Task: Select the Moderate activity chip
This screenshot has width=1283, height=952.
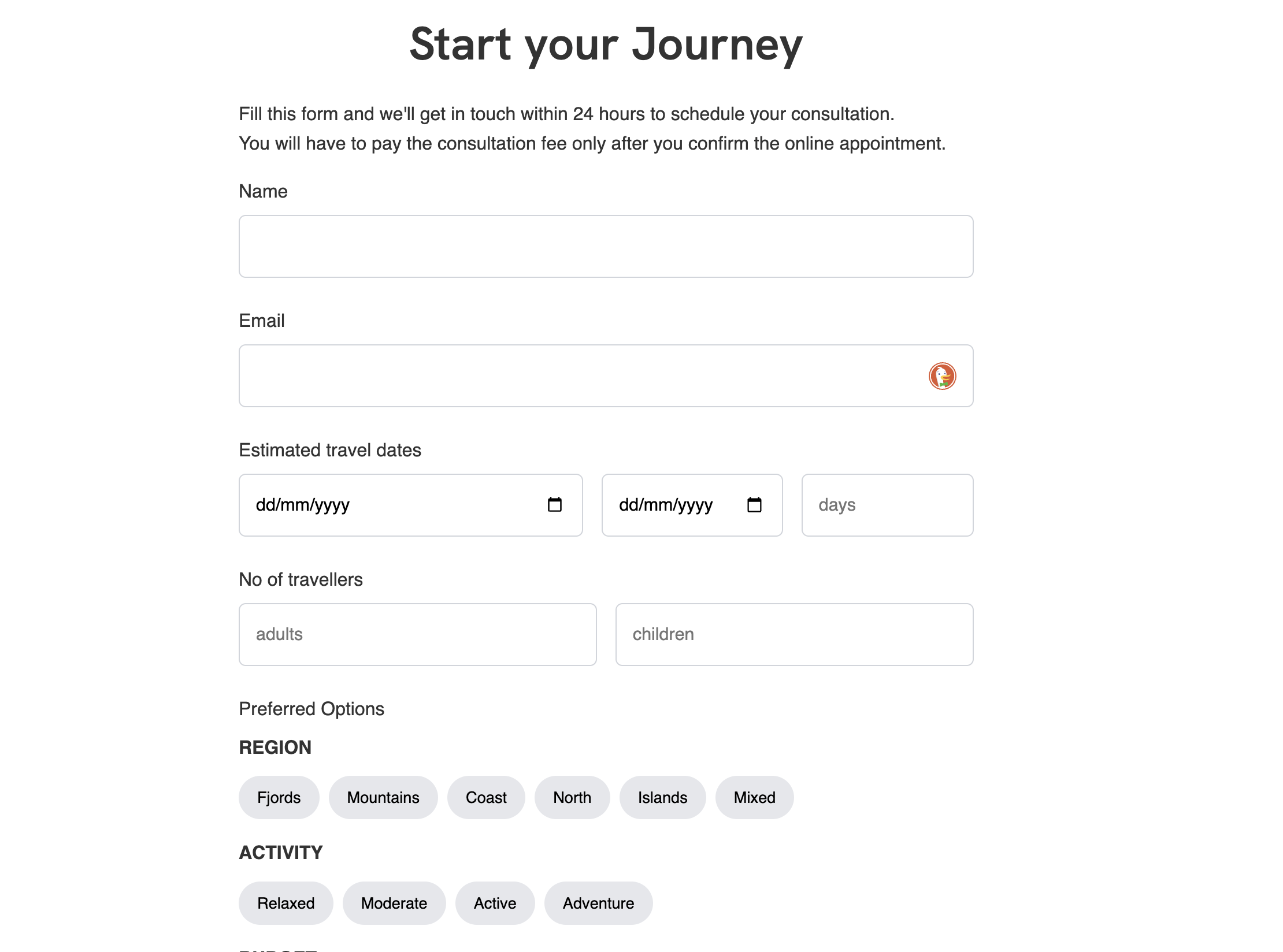Action: tap(394, 903)
